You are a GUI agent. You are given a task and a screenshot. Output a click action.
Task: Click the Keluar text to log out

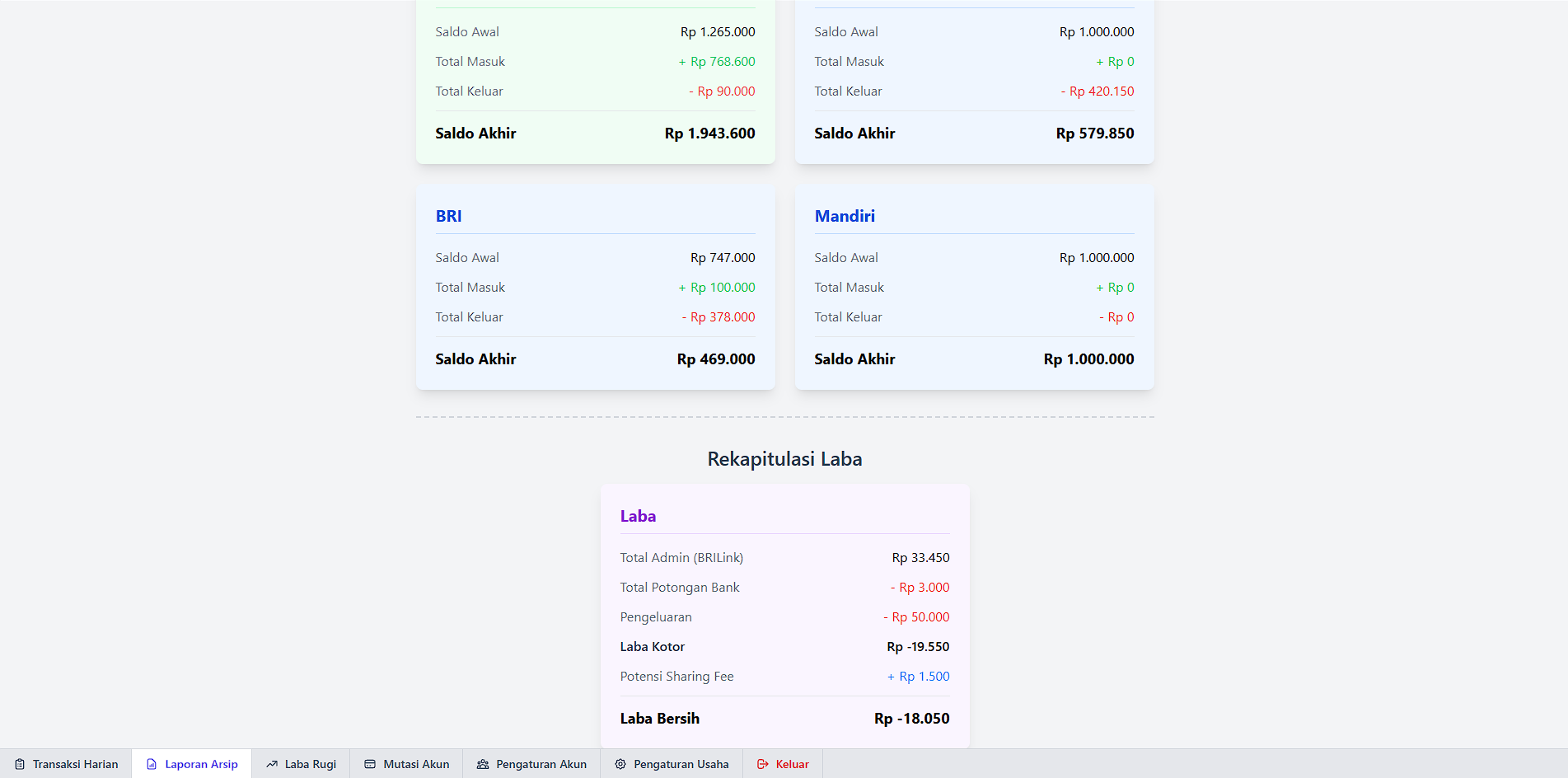coord(792,764)
